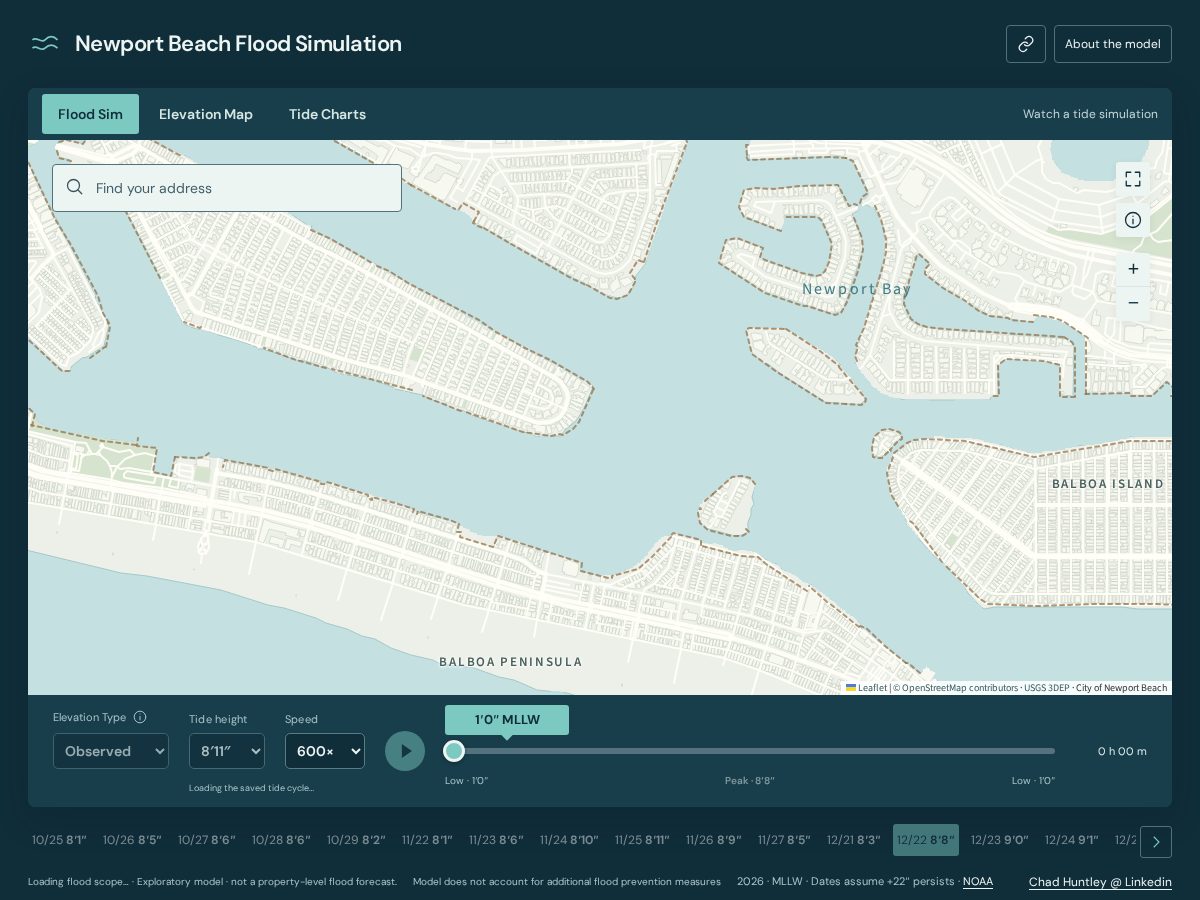Select highlighted 12/22 8'8" date
The width and height of the screenshot is (1200, 900).
pos(926,840)
